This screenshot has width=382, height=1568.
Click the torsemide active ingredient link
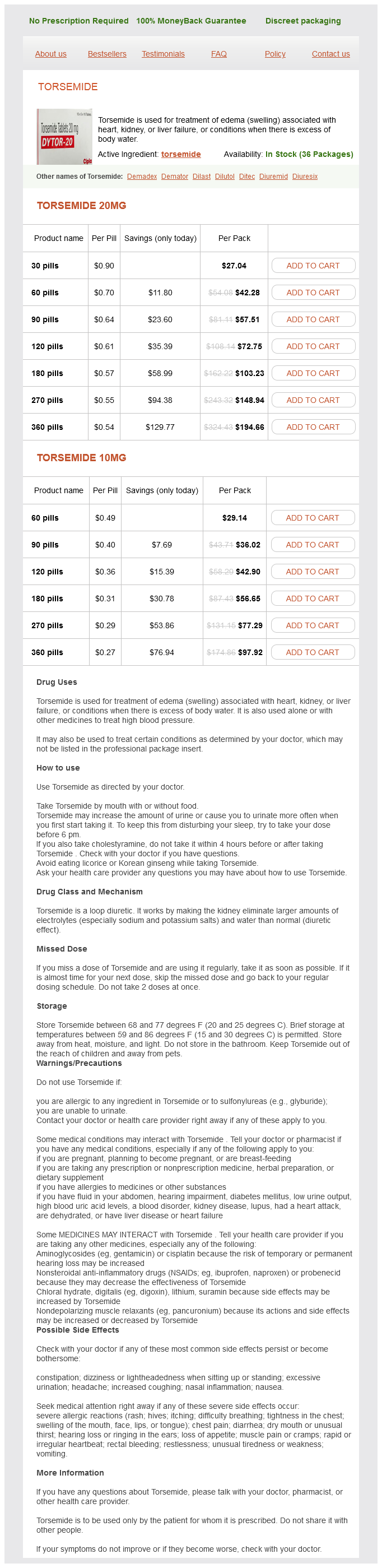point(181,155)
